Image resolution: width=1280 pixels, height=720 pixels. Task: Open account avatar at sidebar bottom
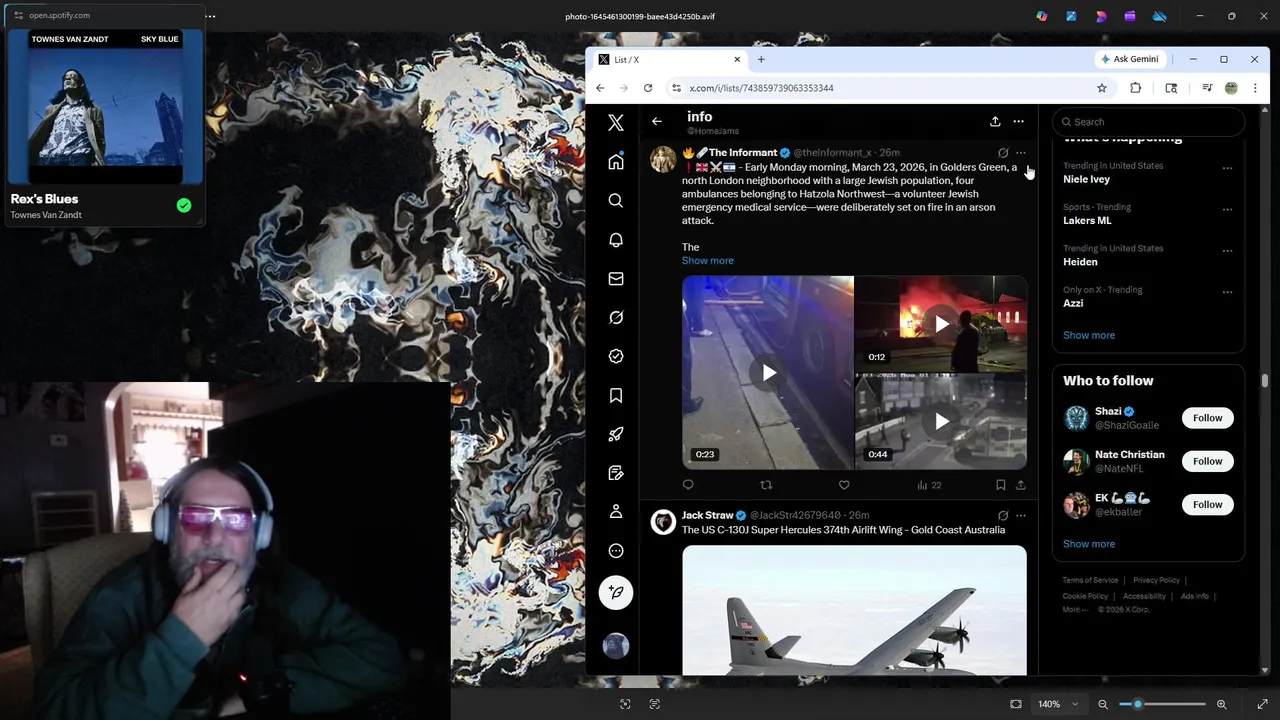click(x=616, y=646)
